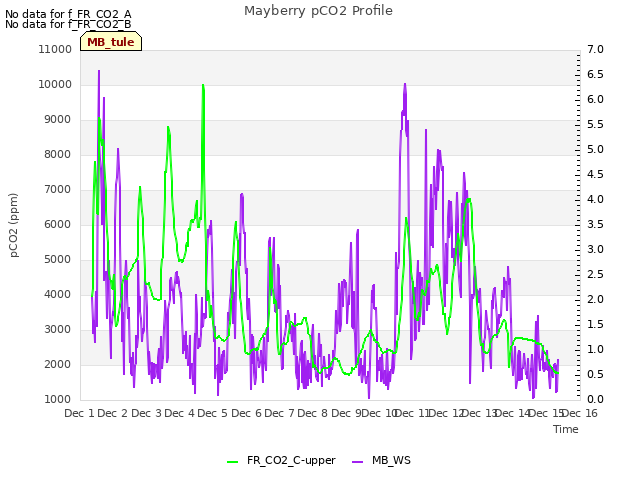Click the 4000 y-axis tick label
Image resolution: width=640 pixels, height=480 pixels.
(58, 295)
